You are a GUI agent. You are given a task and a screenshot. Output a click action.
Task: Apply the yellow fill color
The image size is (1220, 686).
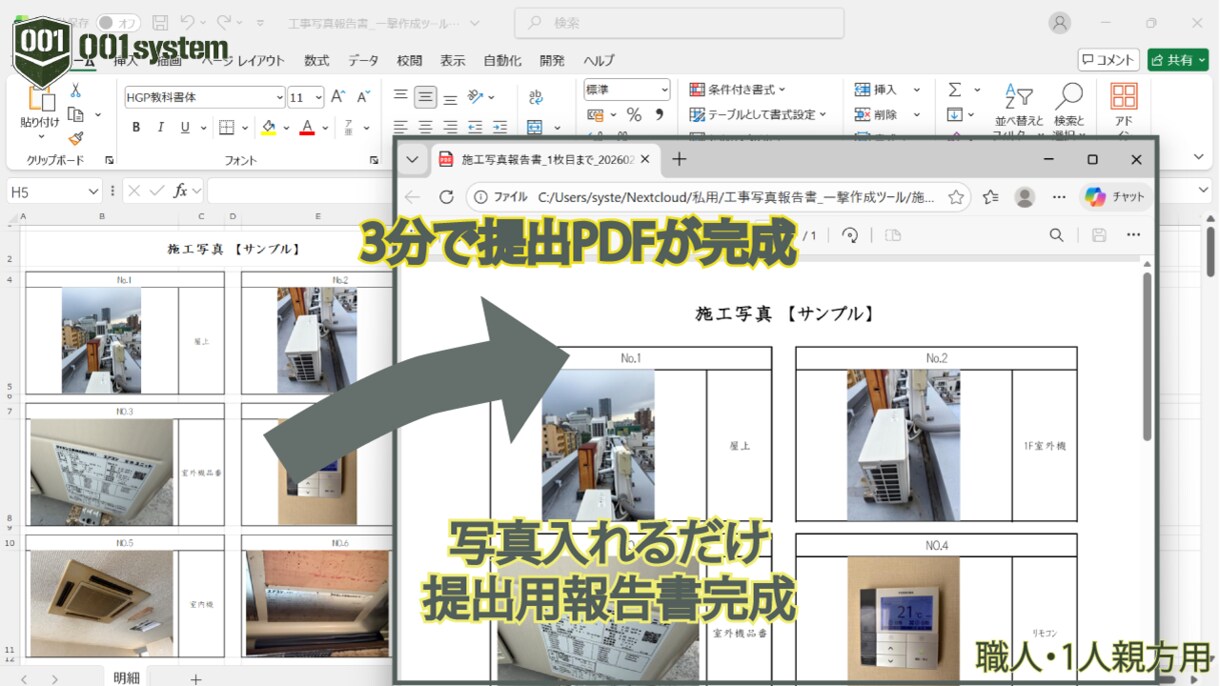tap(268, 127)
